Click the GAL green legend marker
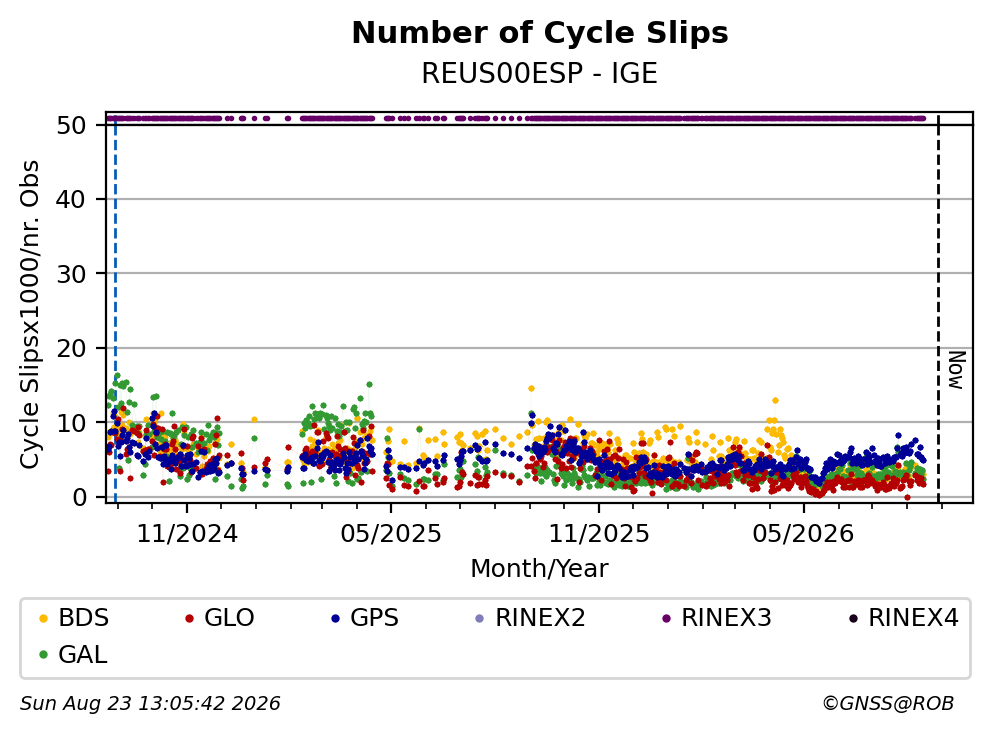Viewport: 993px width, 734px height. click(x=43, y=655)
